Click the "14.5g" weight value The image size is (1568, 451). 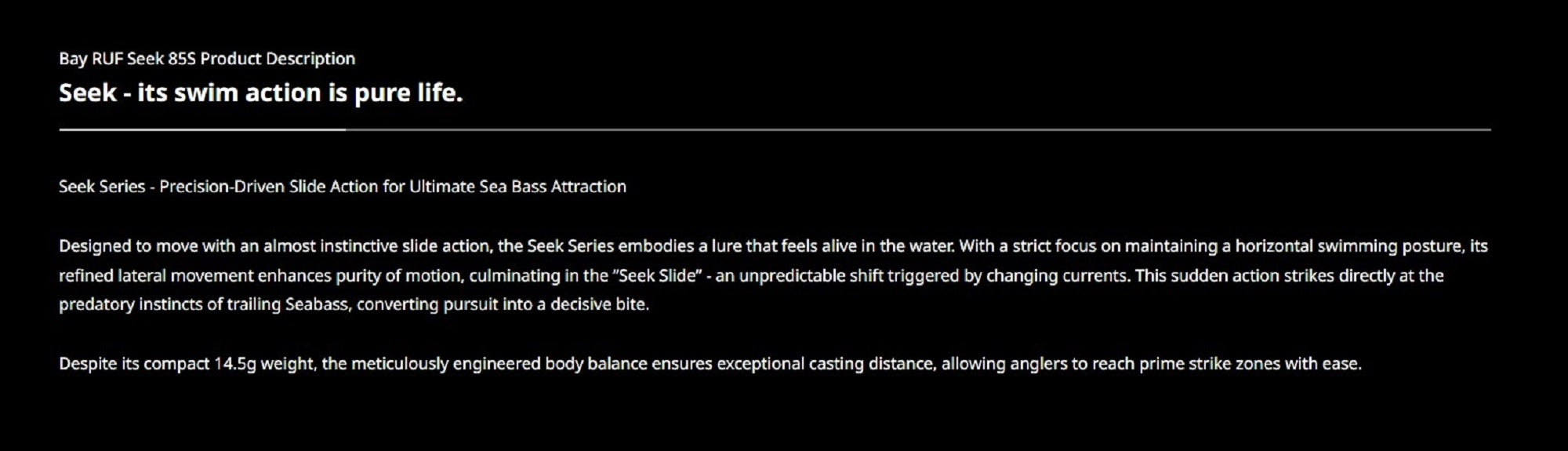[x=235, y=364]
